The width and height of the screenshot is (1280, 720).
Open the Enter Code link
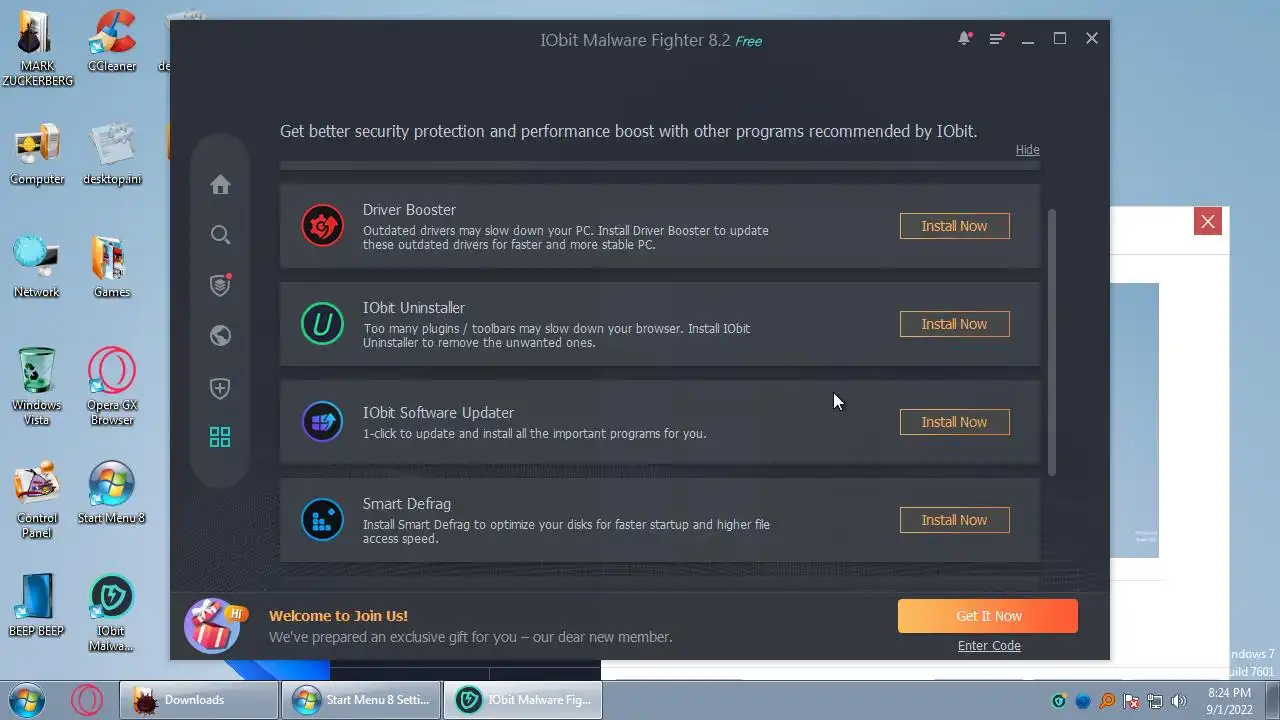point(989,646)
